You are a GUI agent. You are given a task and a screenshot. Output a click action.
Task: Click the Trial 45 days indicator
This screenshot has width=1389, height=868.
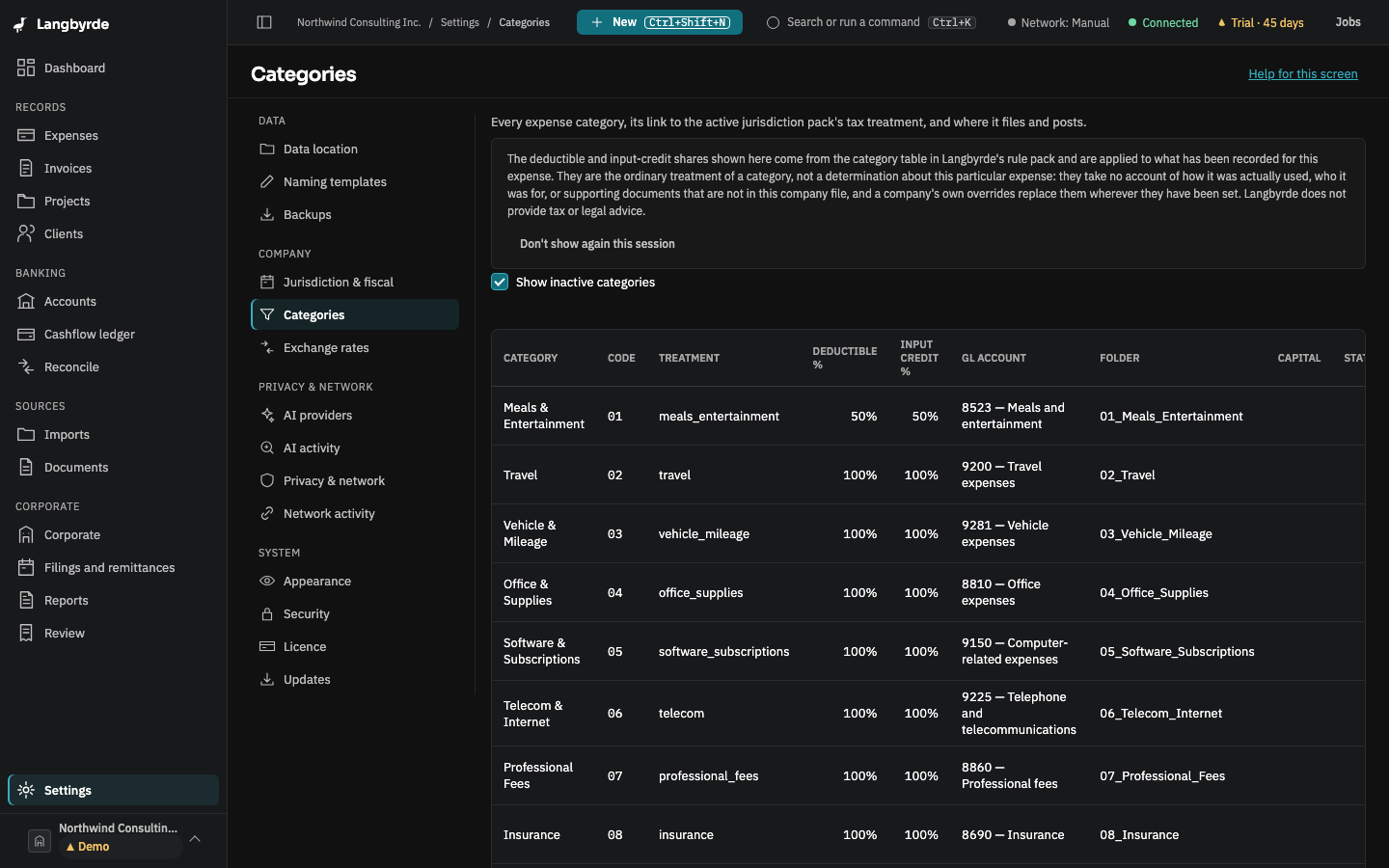1261,22
